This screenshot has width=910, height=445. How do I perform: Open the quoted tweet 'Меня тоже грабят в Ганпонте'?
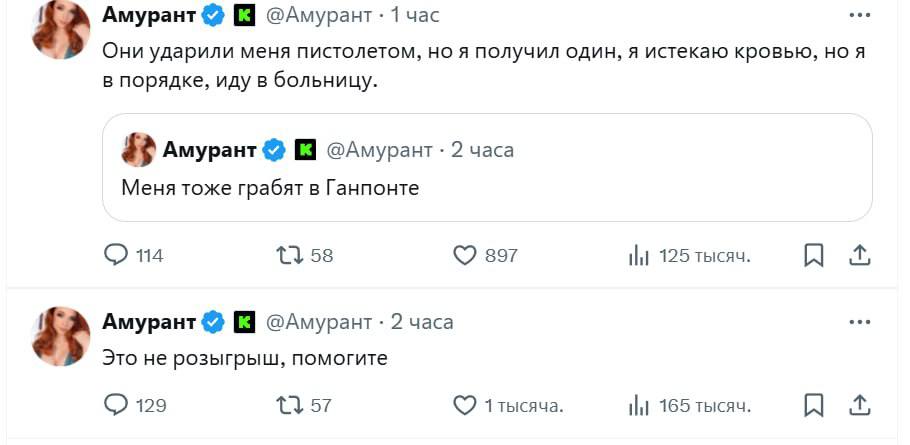pyautogui.click(x=486, y=187)
